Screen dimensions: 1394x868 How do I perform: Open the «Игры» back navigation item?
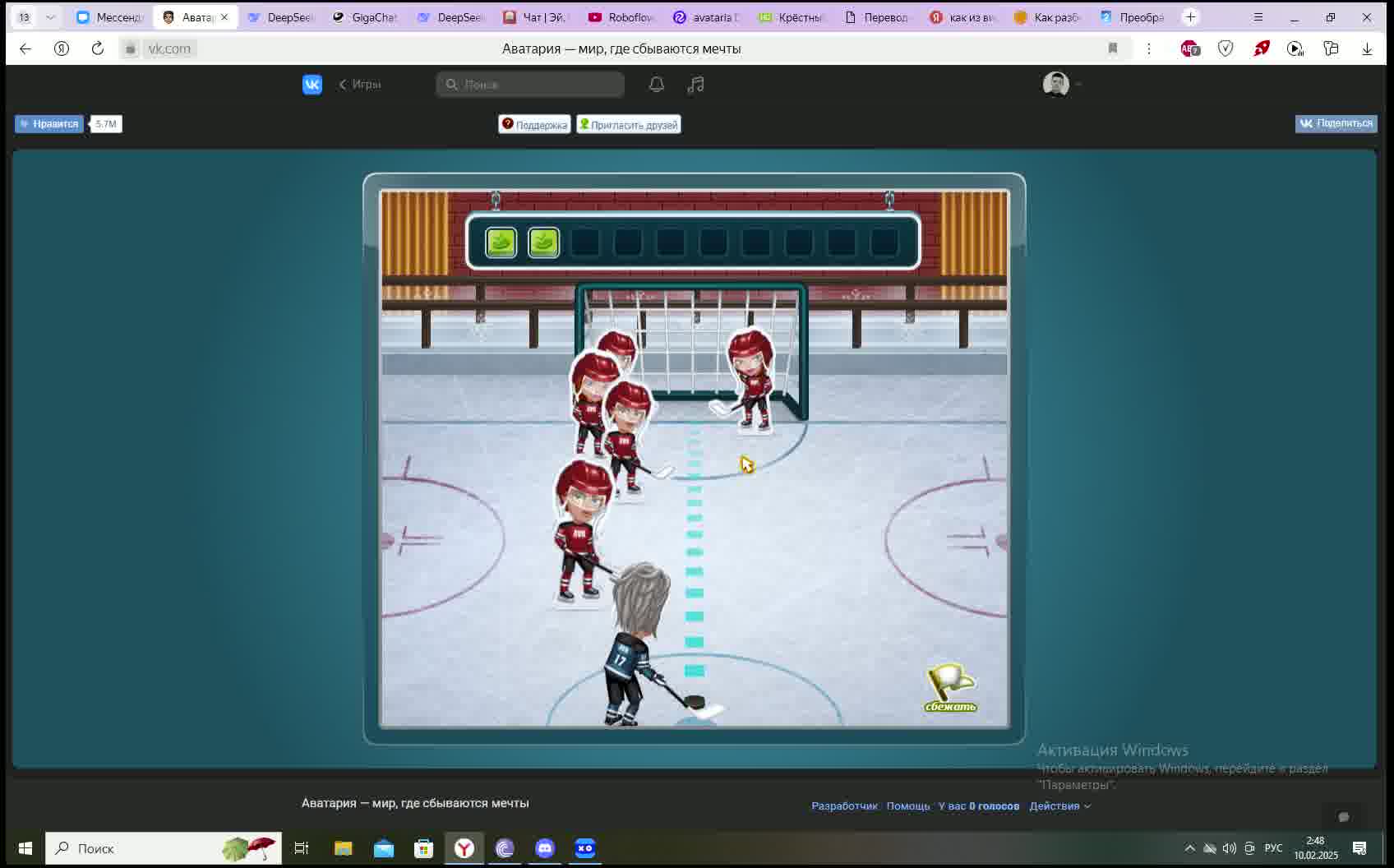(x=360, y=84)
